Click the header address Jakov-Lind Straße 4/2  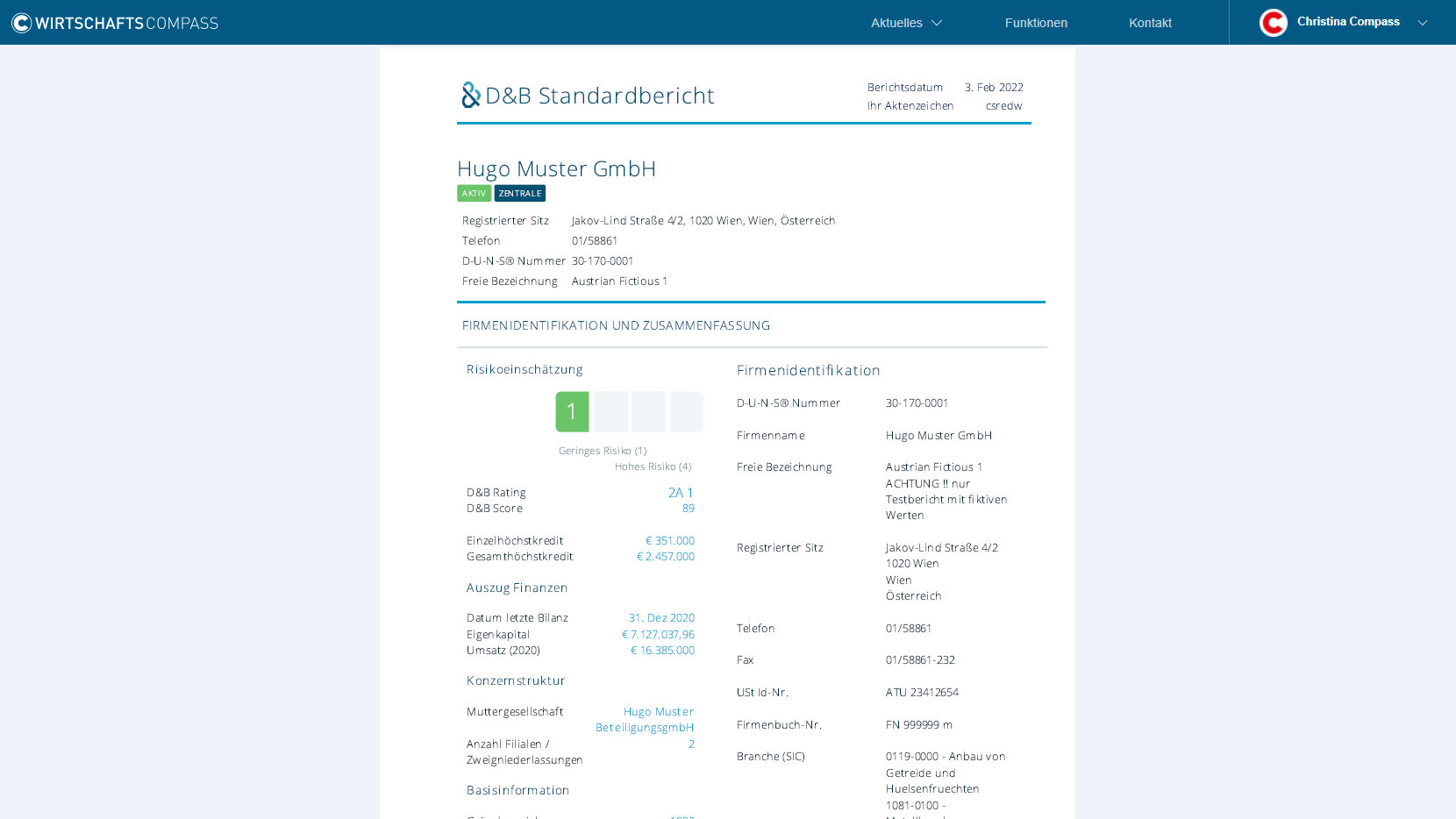[x=703, y=221]
